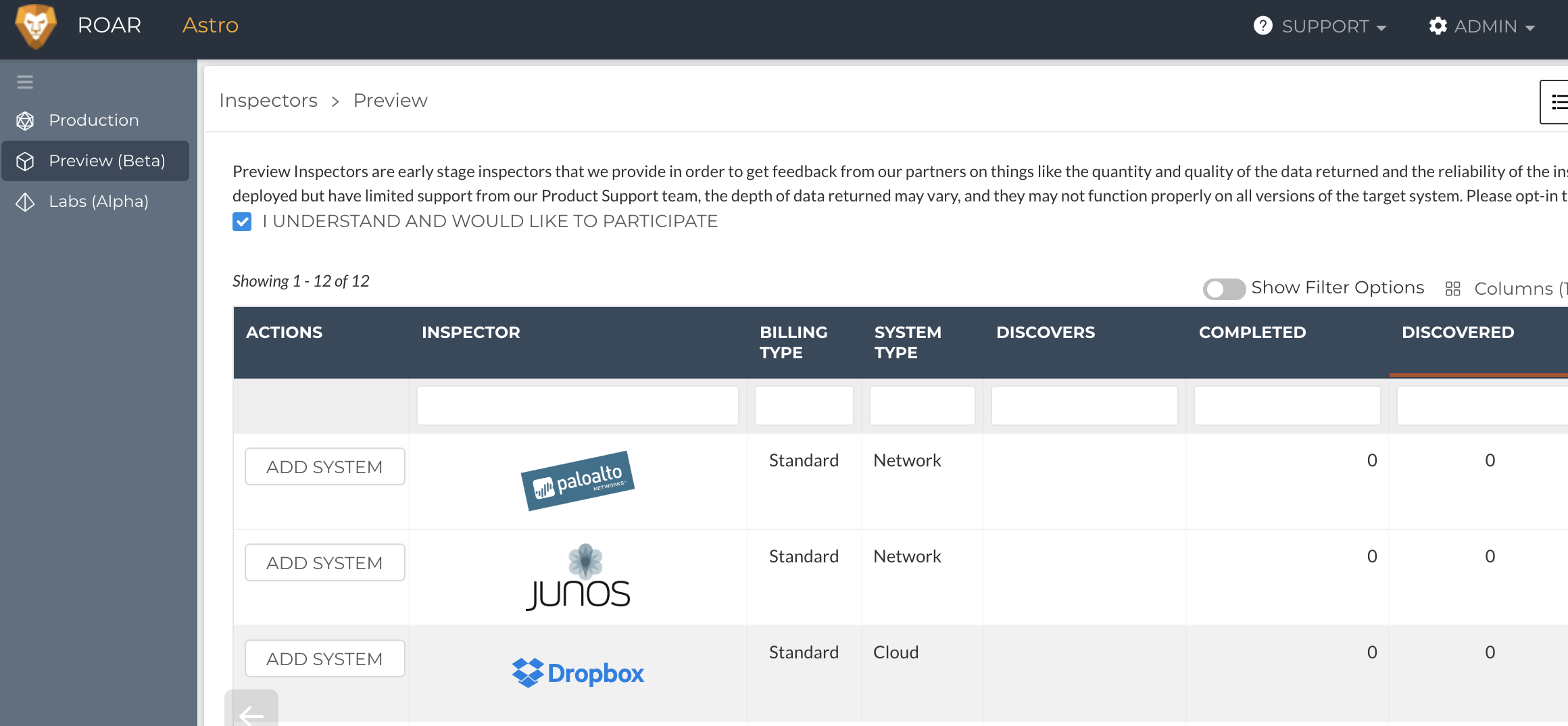This screenshot has height=726, width=1568.
Task: Sort by the Inspector column header
Action: coord(471,333)
